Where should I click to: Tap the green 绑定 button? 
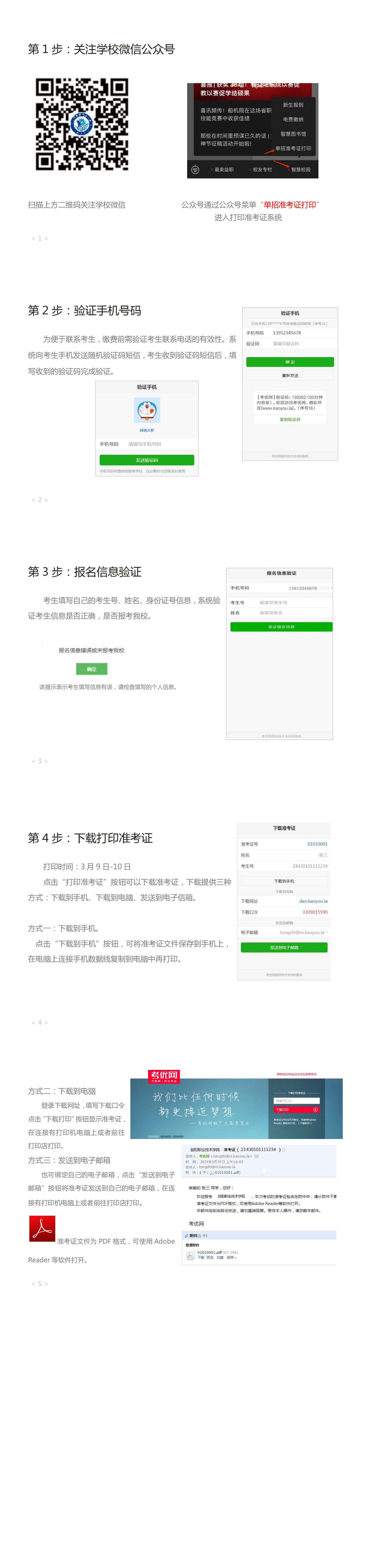point(290,362)
